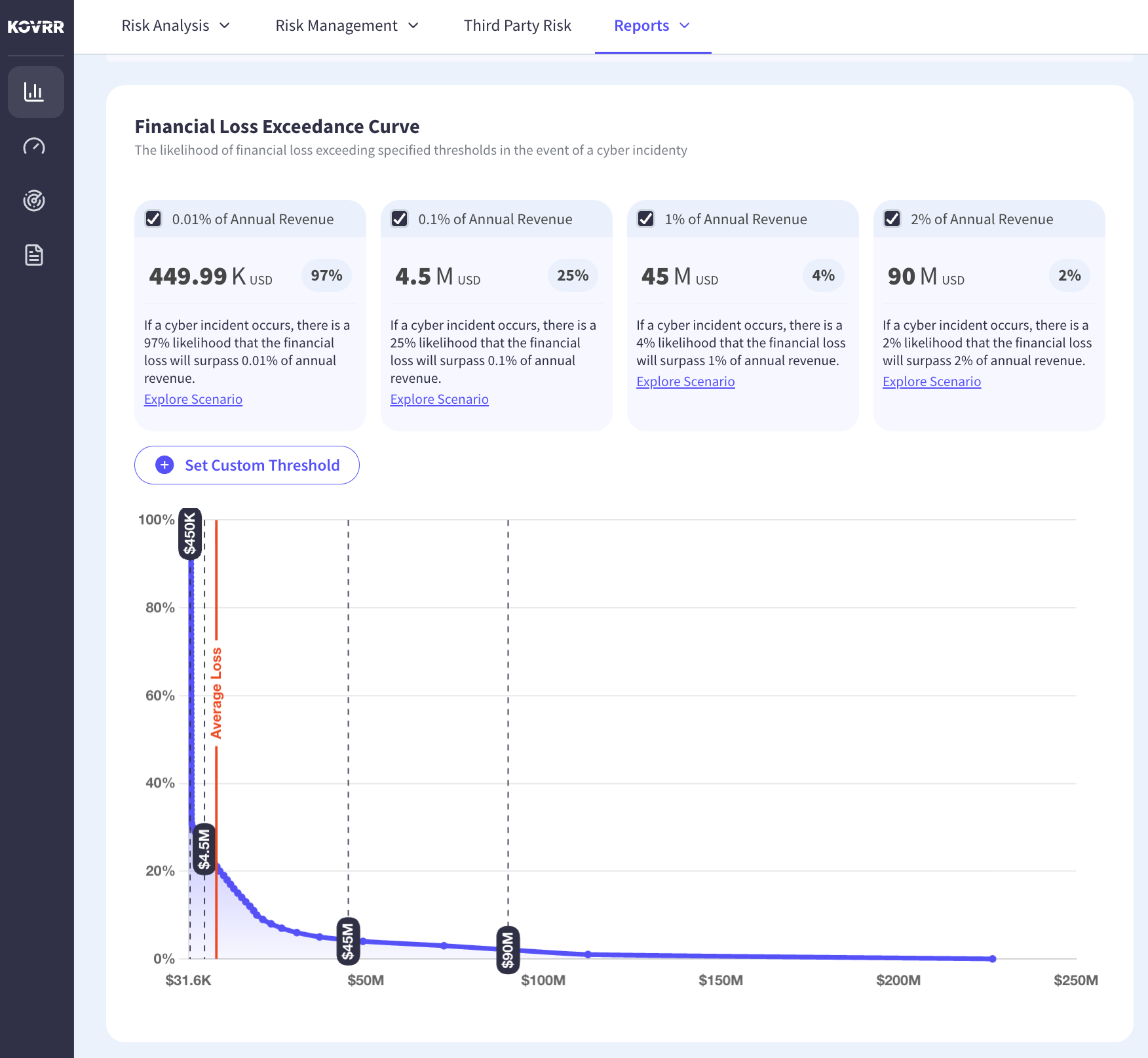The height and width of the screenshot is (1058, 1148).
Task: Expand the Risk Management dropdown menu
Action: point(347,26)
